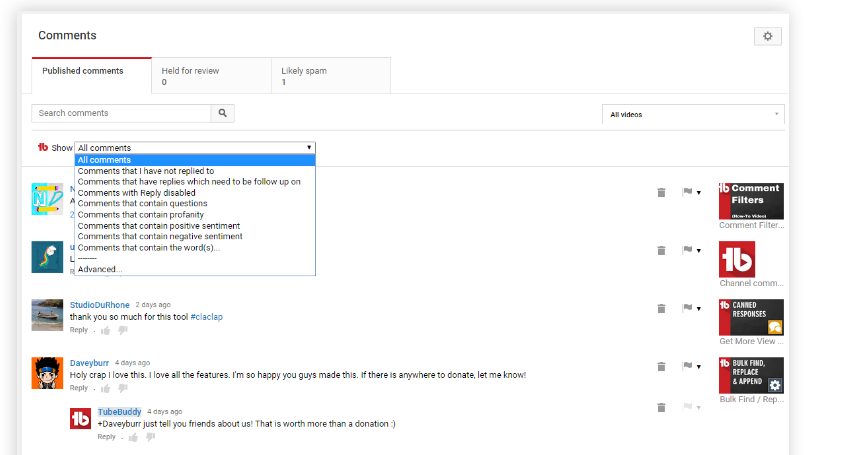Image resolution: width=852 pixels, height=455 pixels.
Task: Reply to Daveyburr's comment
Action: click(79, 388)
